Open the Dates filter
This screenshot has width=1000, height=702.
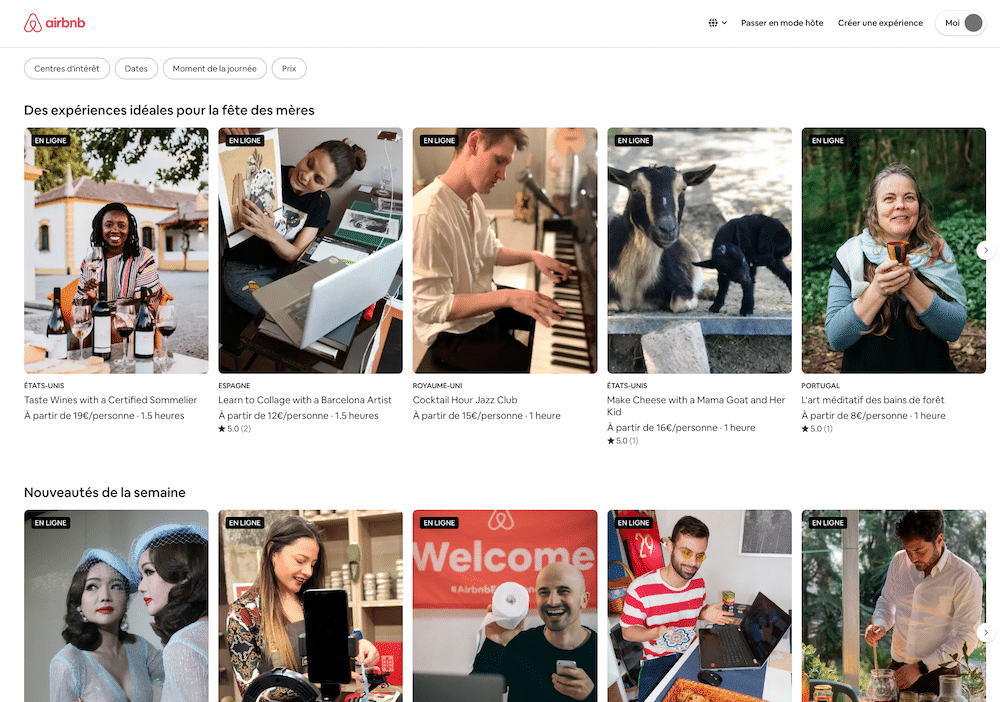[x=136, y=69]
